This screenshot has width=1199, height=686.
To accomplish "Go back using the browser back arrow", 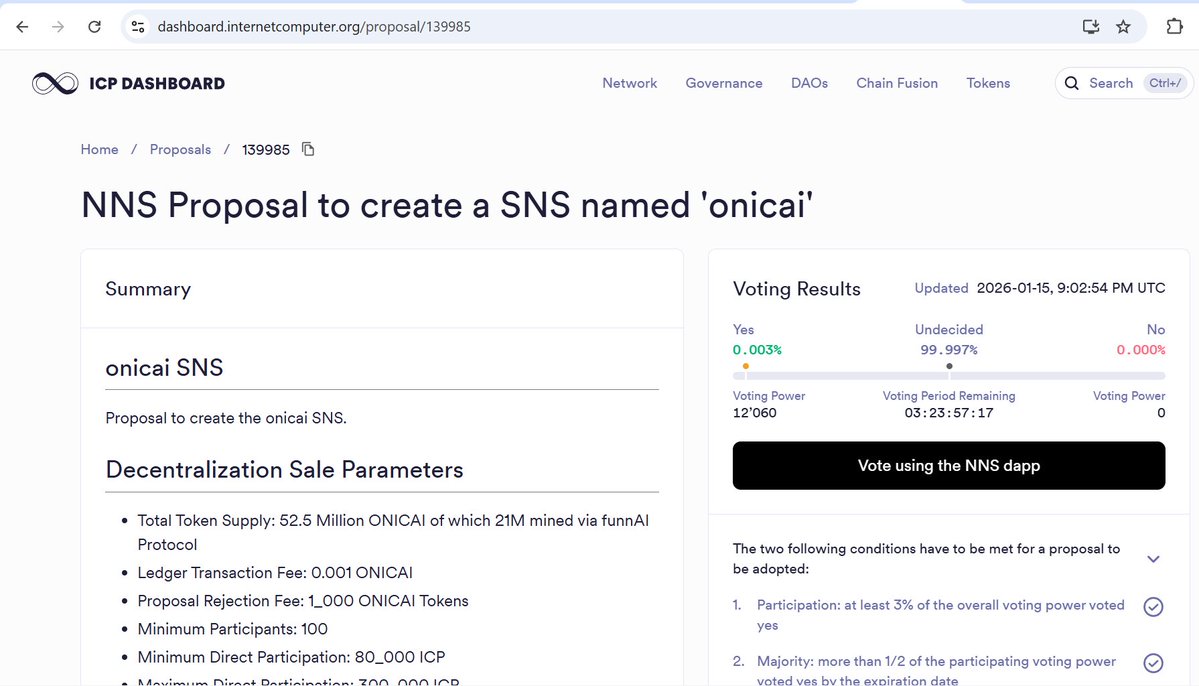I will tap(22, 27).
